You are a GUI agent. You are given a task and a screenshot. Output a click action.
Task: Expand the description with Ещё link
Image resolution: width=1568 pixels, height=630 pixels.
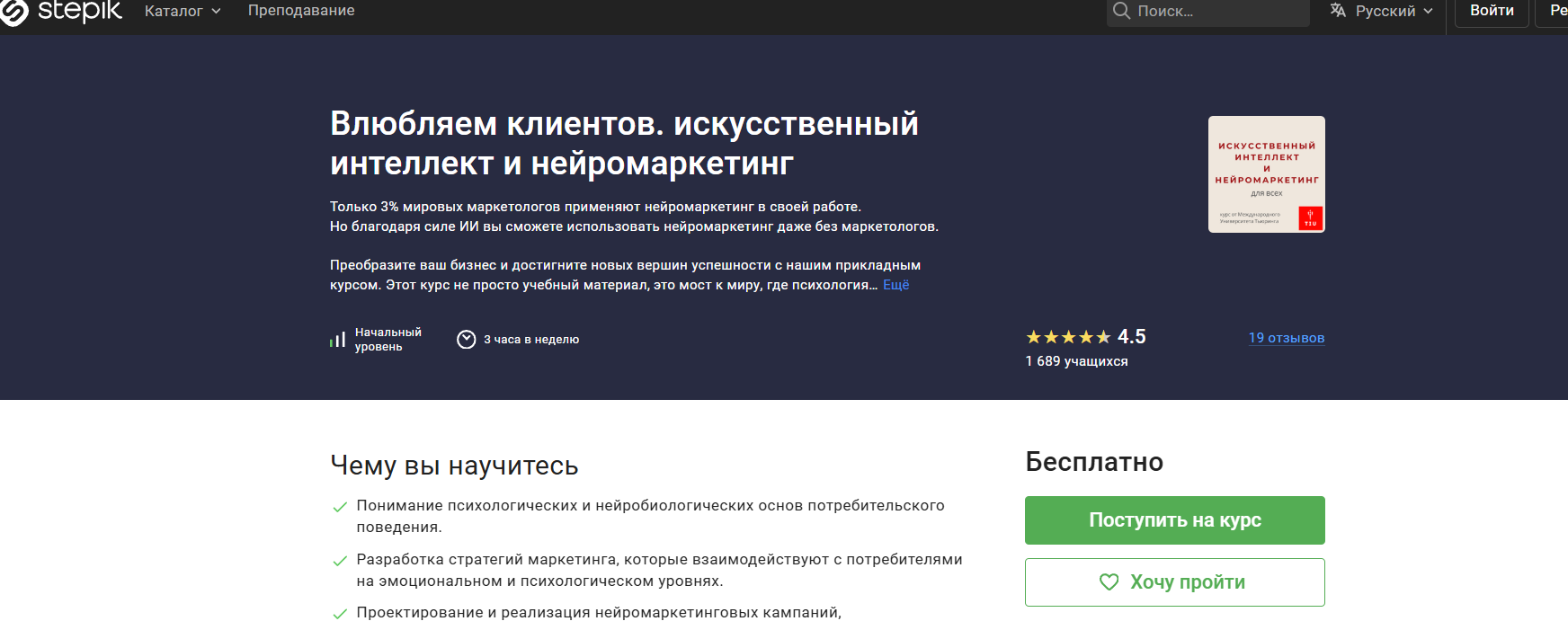point(895,285)
